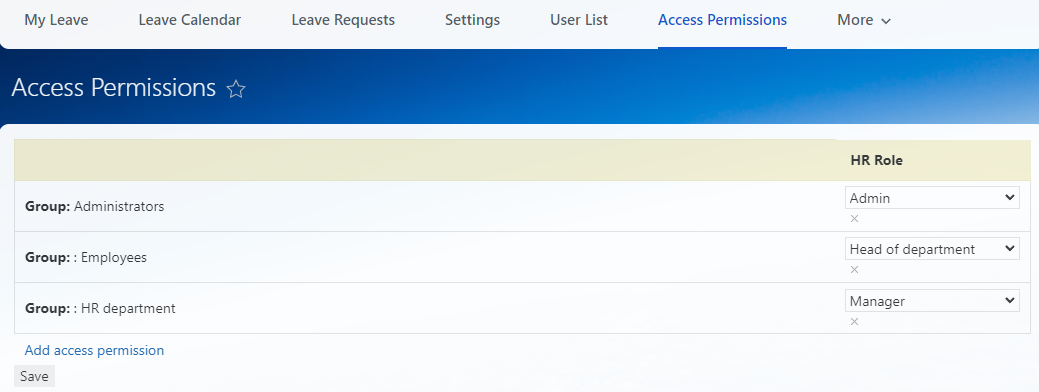Click the HR Role column header
The width and height of the screenshot is (1039, 392).
pos(876,160)
